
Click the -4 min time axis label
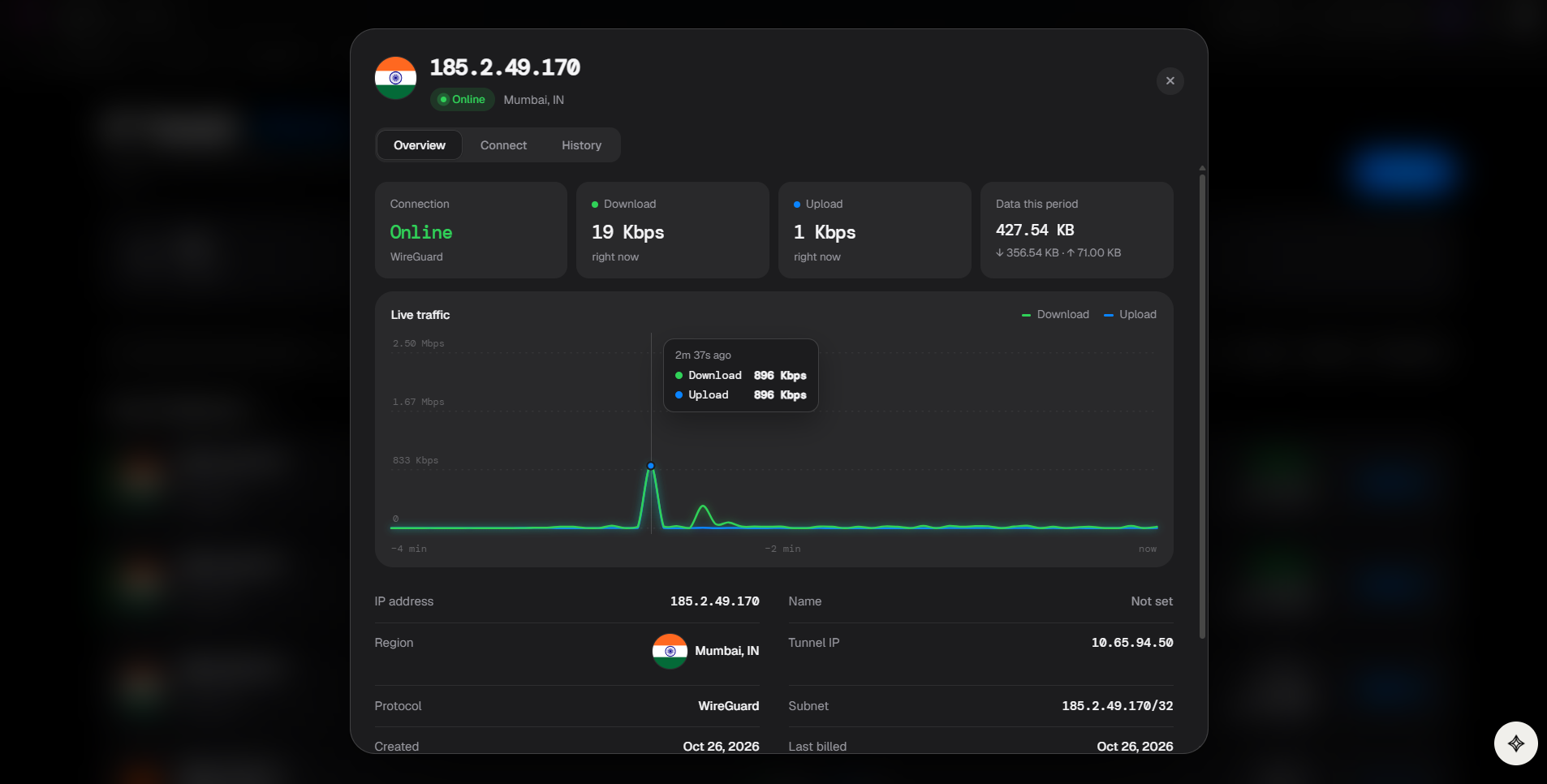(409, 549)
